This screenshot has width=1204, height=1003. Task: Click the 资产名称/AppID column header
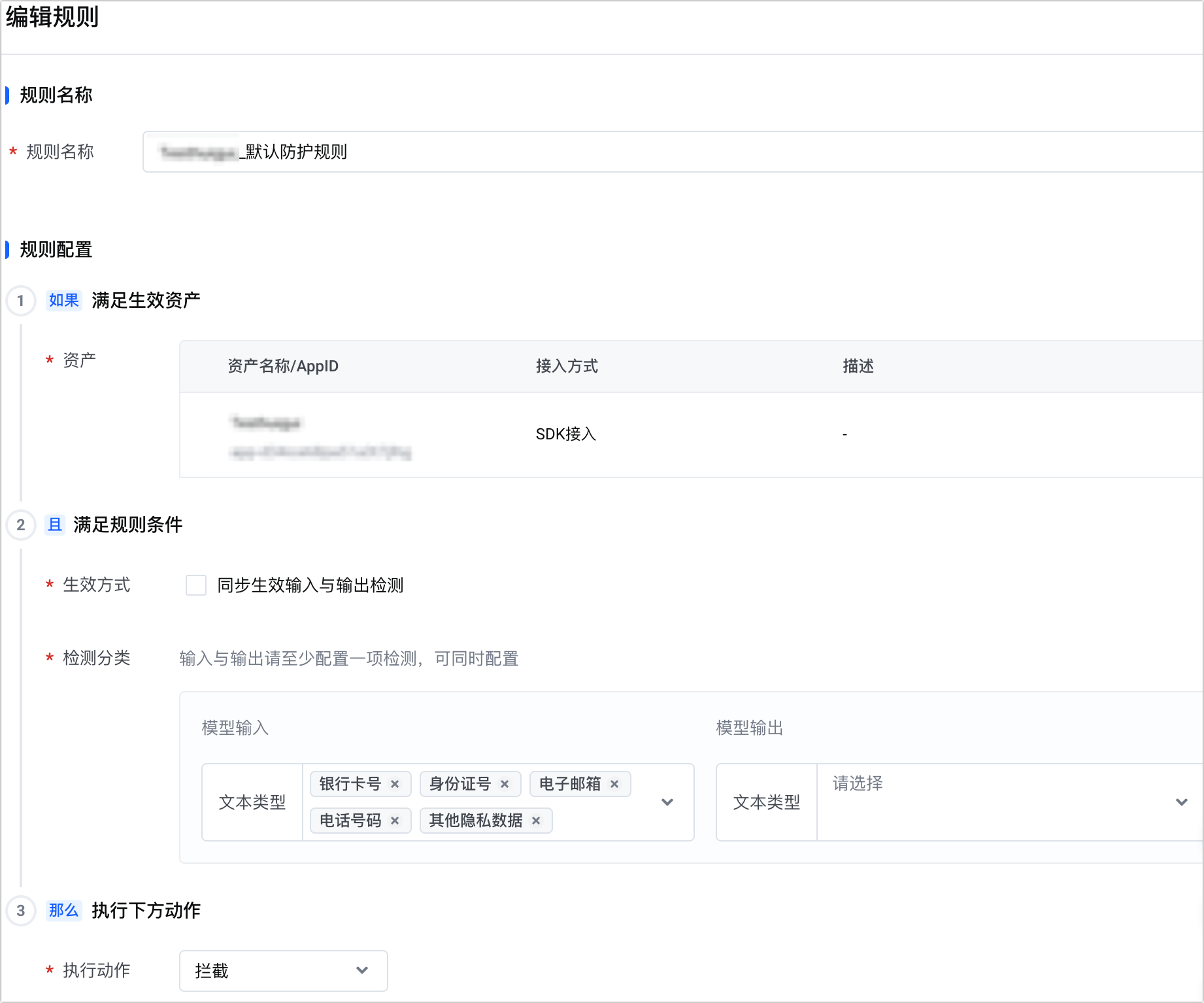tap(283, 366)
